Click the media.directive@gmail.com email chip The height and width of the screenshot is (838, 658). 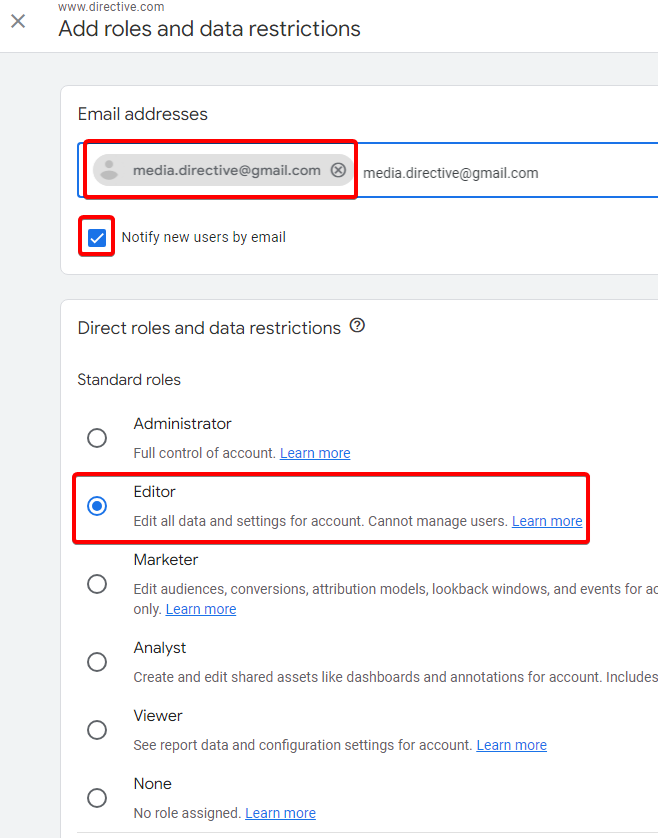coord(226,170)
